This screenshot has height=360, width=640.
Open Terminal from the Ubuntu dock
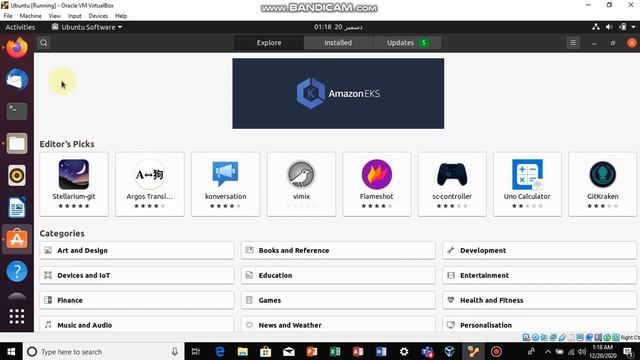[x=17, y=111]
